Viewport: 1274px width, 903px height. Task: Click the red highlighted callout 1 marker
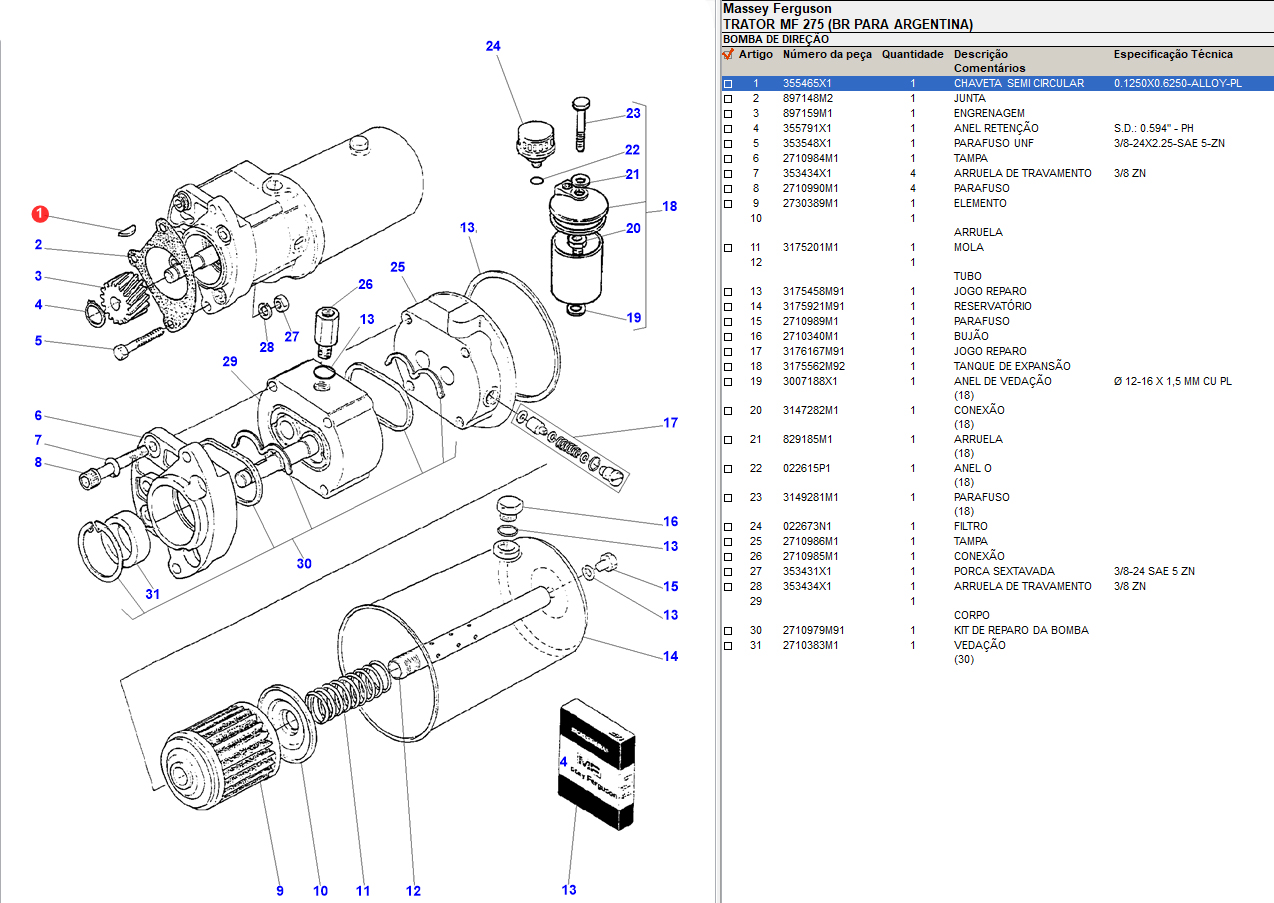pyautogui.click(x=39, y=214)
